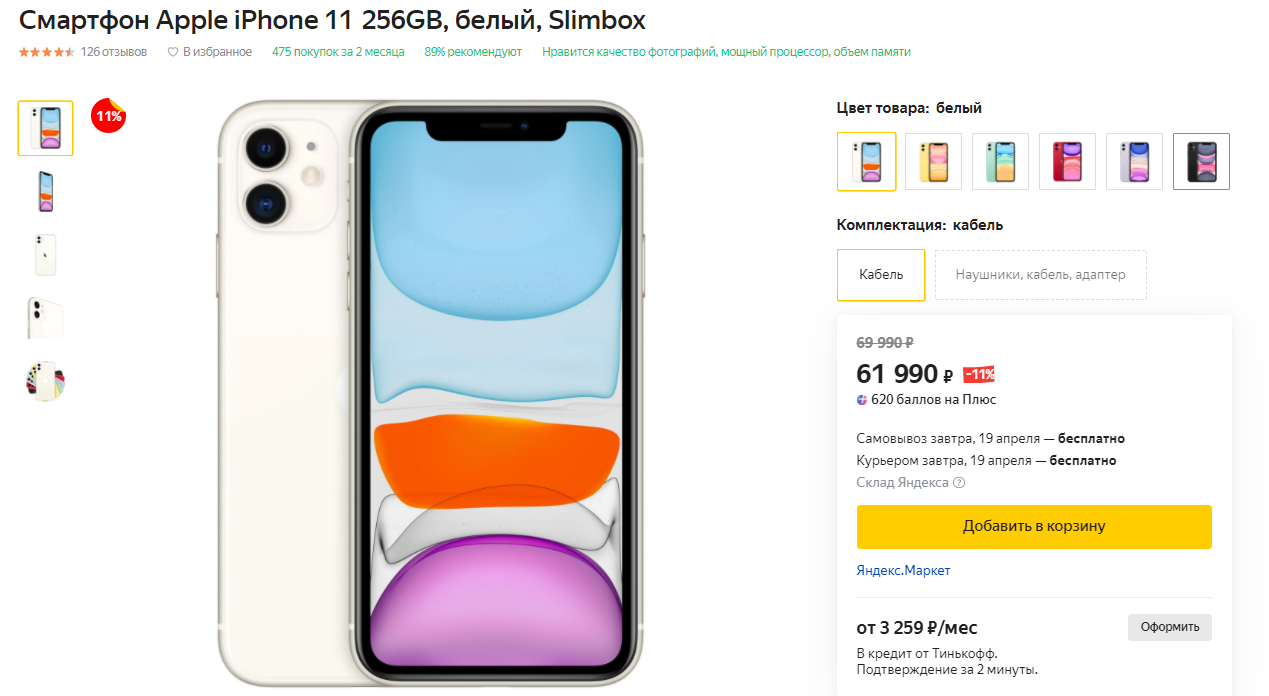Image resolution: width=1269 pixels, height=696 pixels.
Task: Select the Кабель package option
Action: point(881,275)
